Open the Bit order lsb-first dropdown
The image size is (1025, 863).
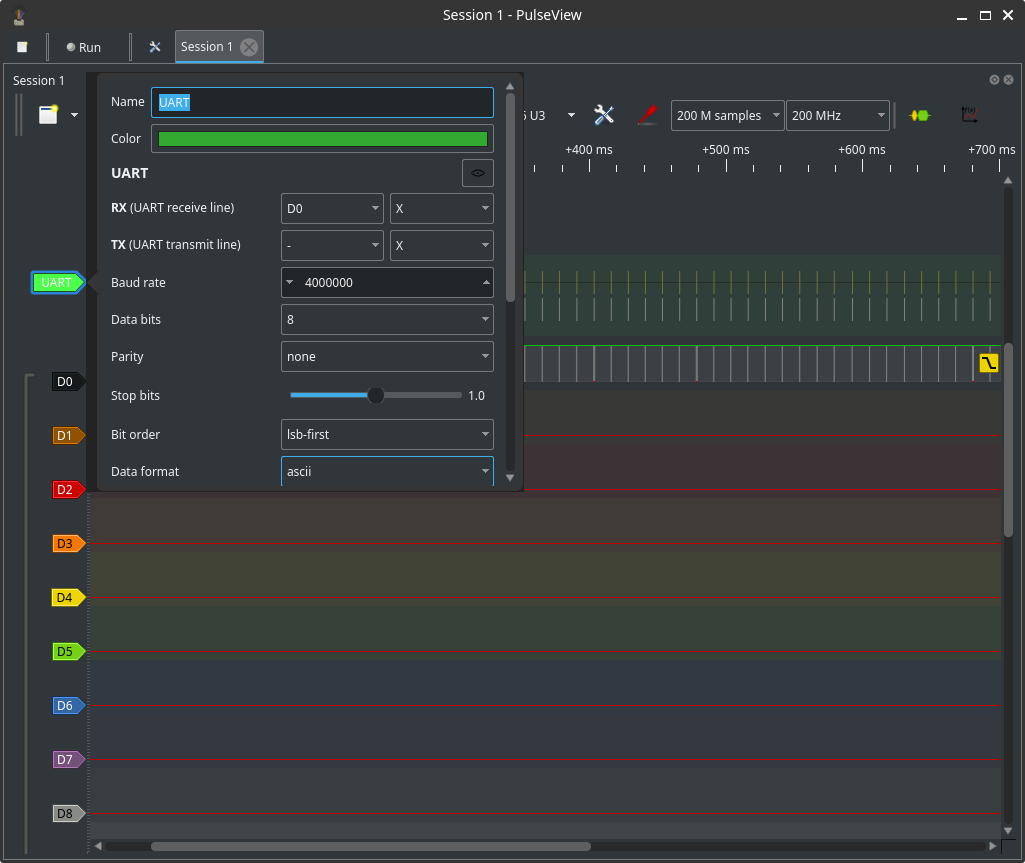(x=387, y=434)
